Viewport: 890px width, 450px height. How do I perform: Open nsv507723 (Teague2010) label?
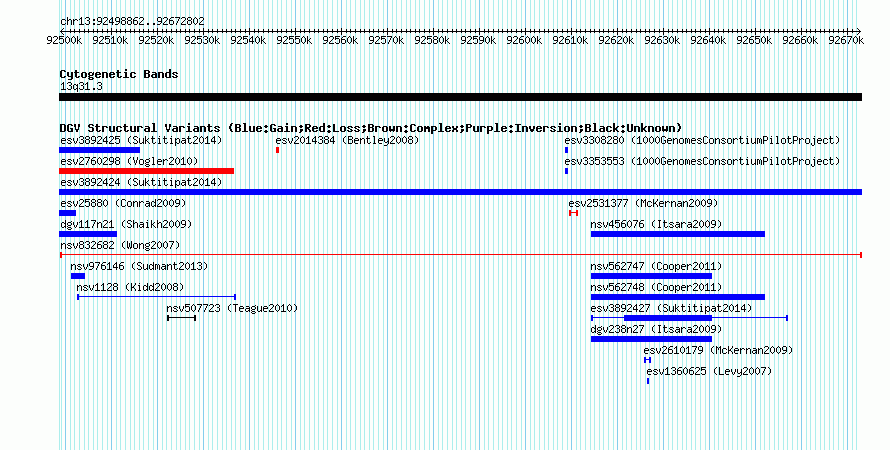click(232, 308)
